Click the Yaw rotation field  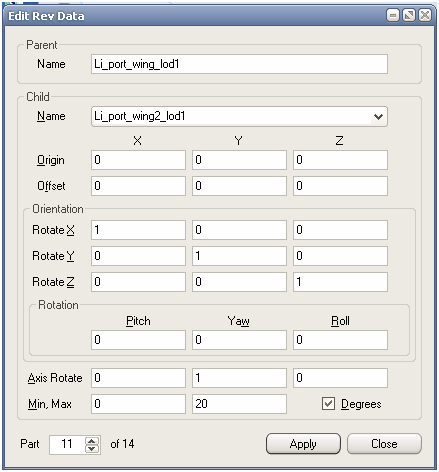point(239,340)
